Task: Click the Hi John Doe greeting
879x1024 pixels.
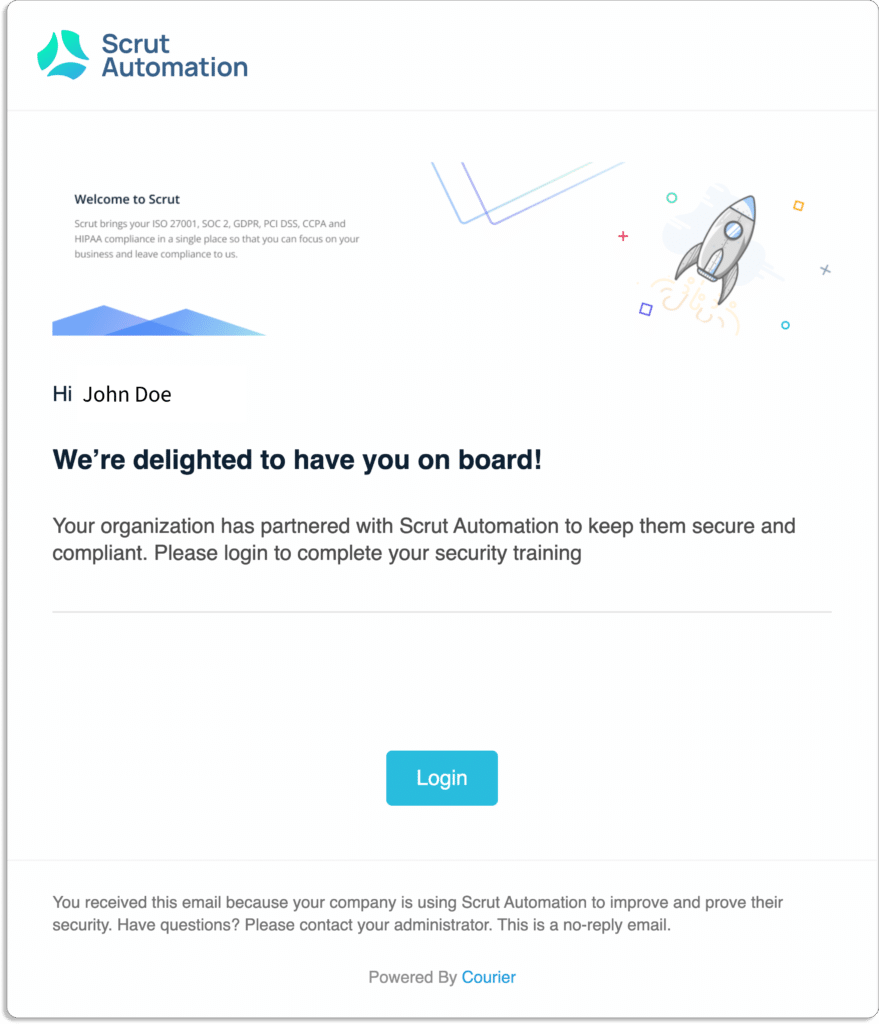Action: 112,394
